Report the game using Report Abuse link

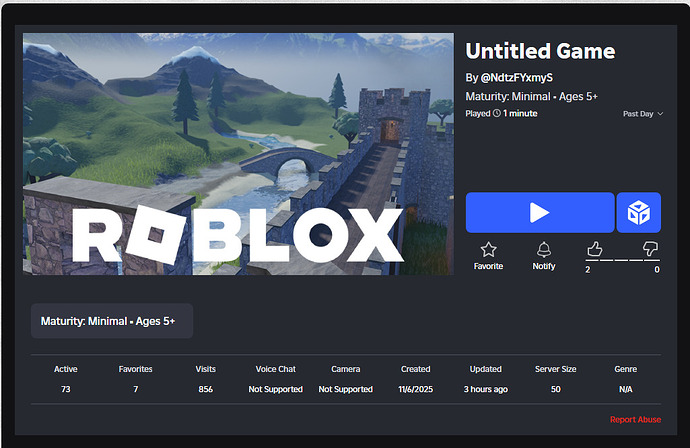635,419
